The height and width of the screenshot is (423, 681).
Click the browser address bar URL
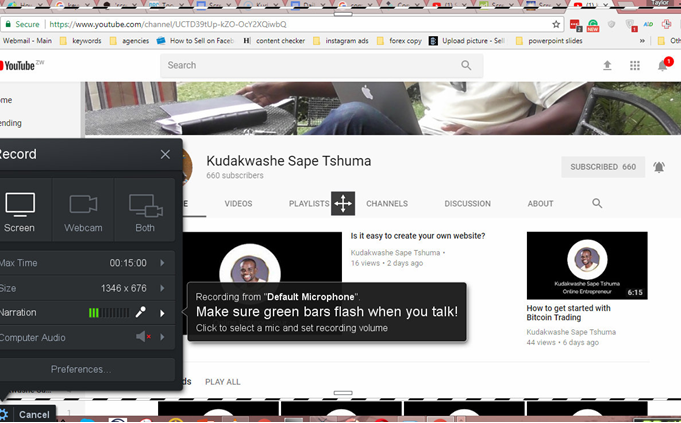click(x=168, y=24)
